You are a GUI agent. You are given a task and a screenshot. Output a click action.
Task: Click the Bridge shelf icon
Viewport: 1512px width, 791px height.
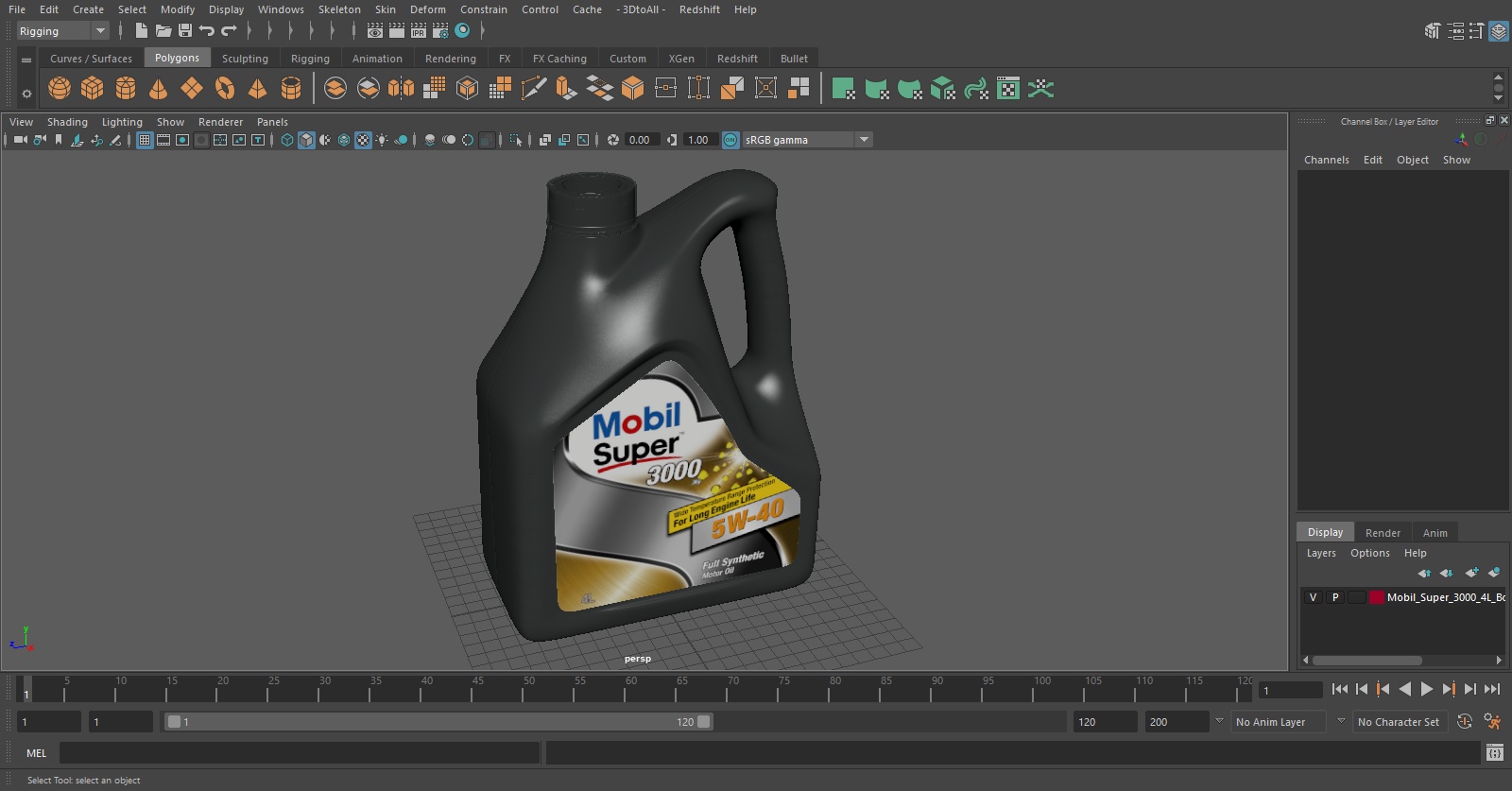point(599,89)
